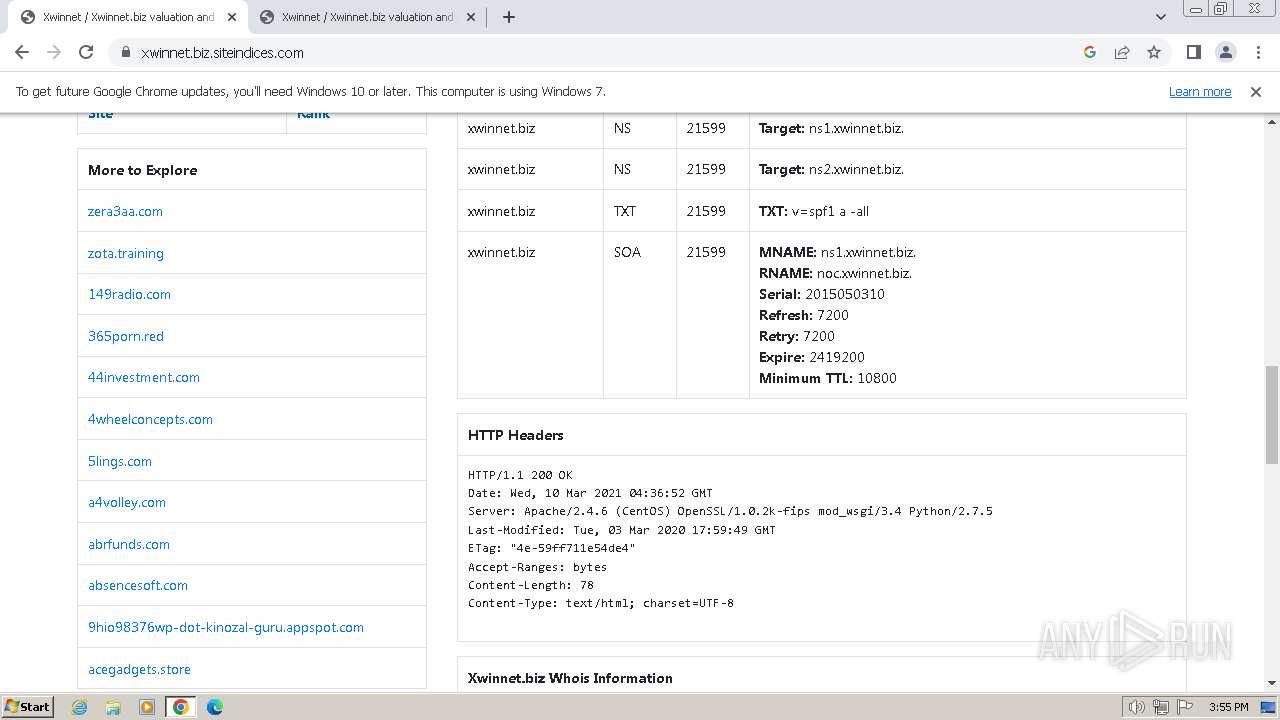Open network icon in system tray
Viewport: 1280px width, 720px height.
(x=1161, y=707)
